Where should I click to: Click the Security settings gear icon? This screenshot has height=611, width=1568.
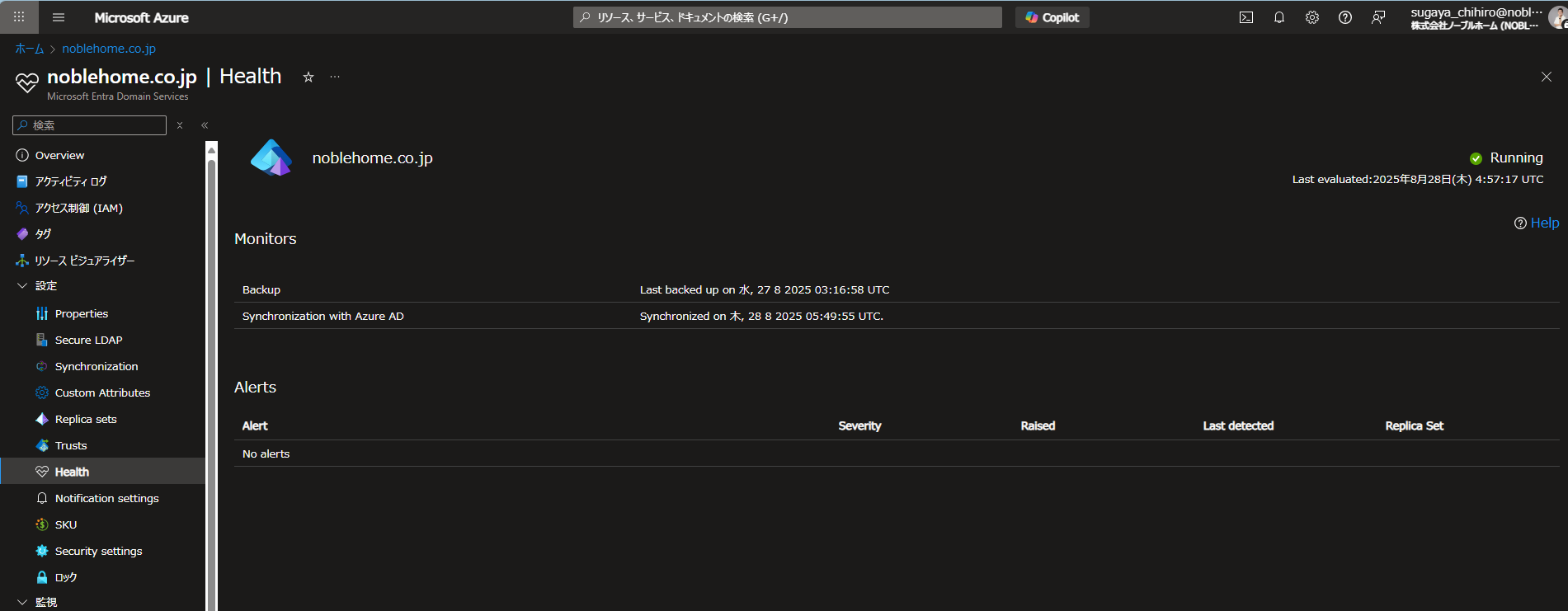42,551
